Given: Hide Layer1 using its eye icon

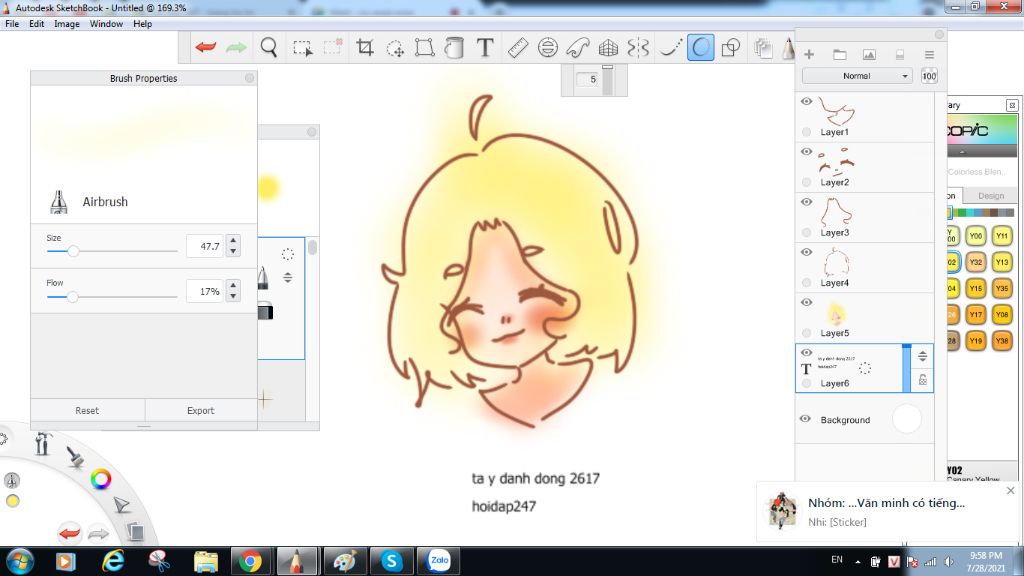Looking at the screenshot, I should (x=807, y=101).
